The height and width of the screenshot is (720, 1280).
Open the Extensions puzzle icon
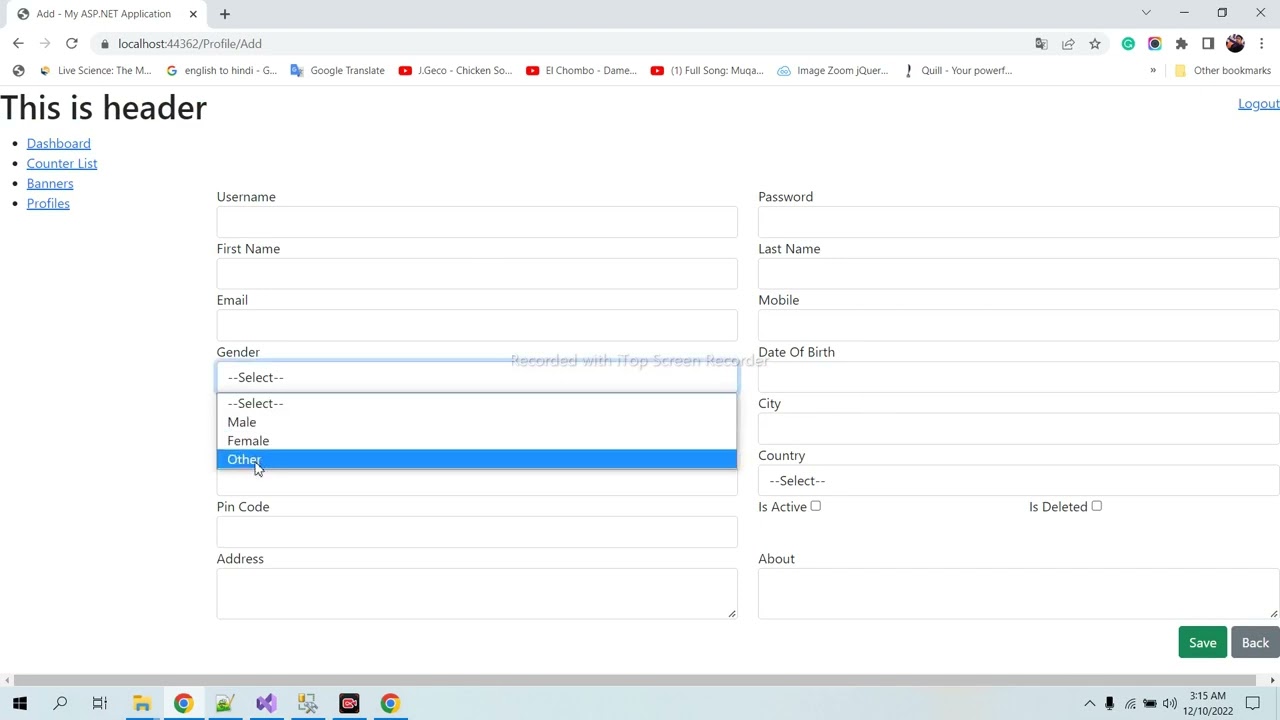[x=1181, y=44]
